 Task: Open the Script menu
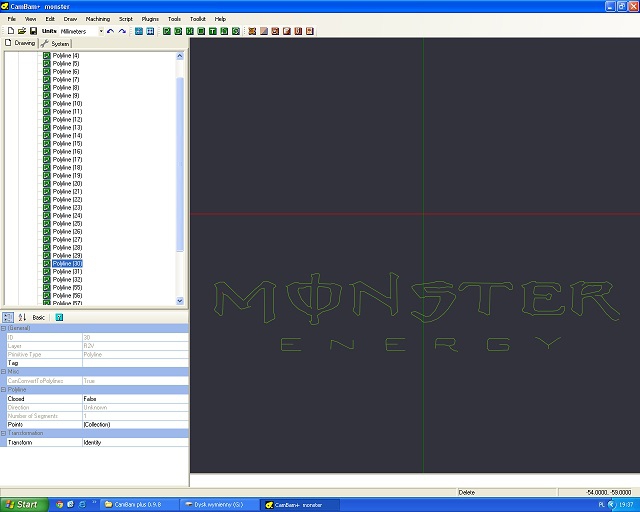(126, 19)
